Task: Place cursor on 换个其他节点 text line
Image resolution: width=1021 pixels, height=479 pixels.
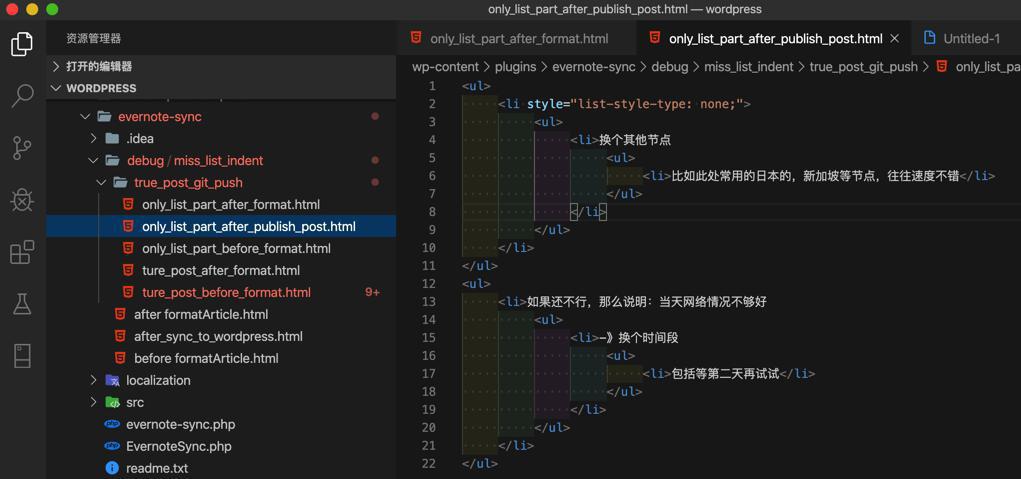Action: 636,139
